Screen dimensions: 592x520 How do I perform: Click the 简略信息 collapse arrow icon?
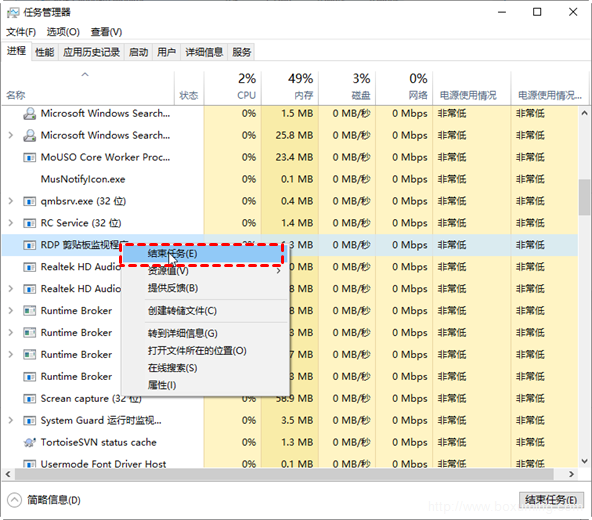point(14,500)
